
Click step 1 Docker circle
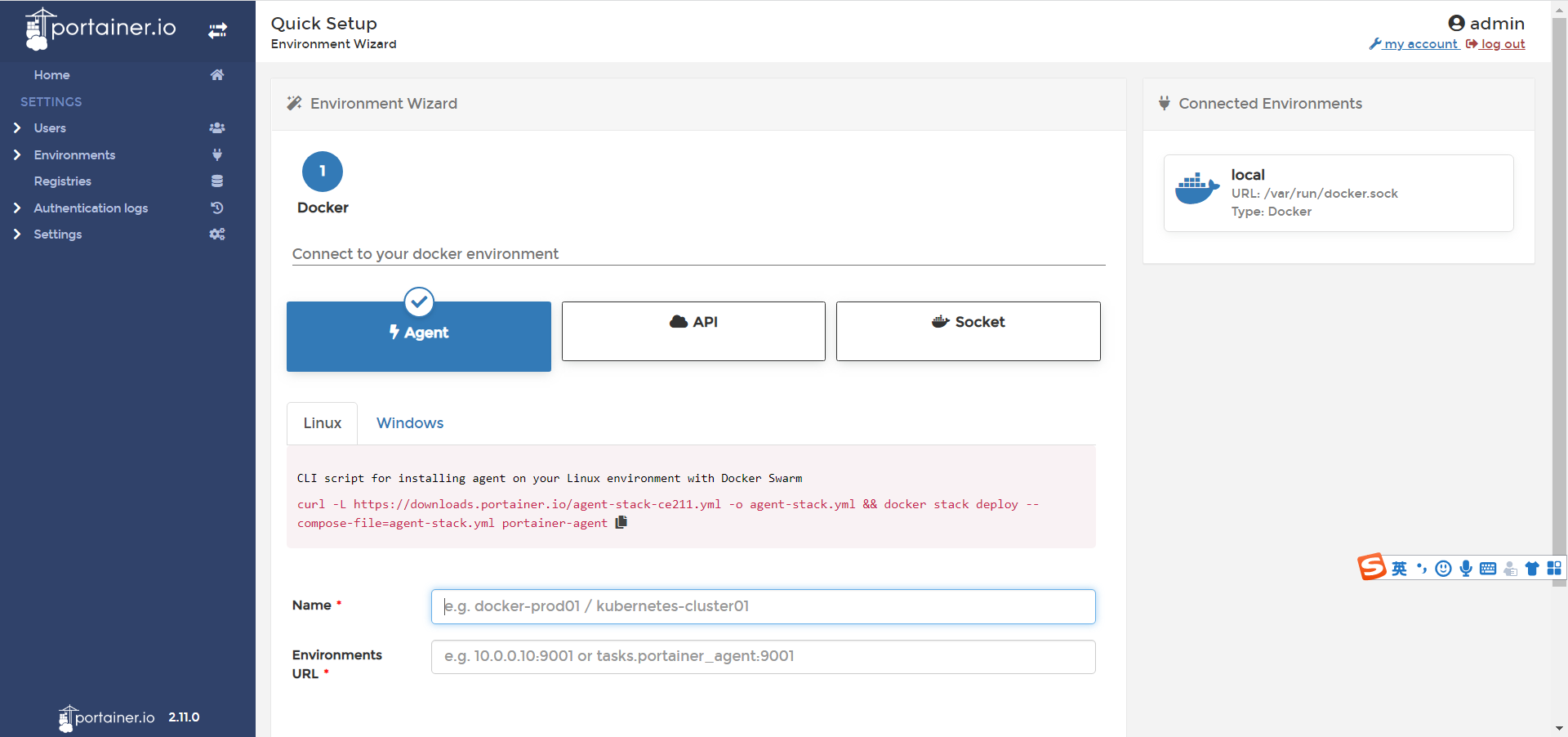[323, 172]
